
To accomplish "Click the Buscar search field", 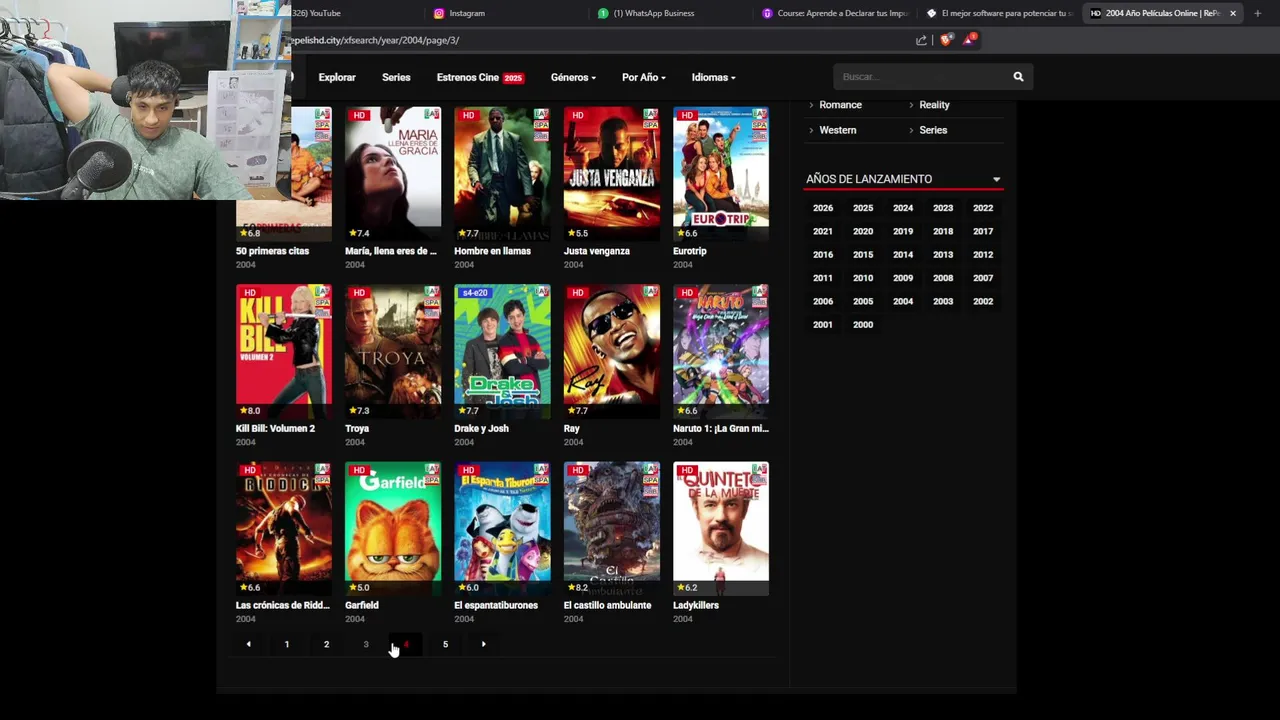I will coord(920,77).
